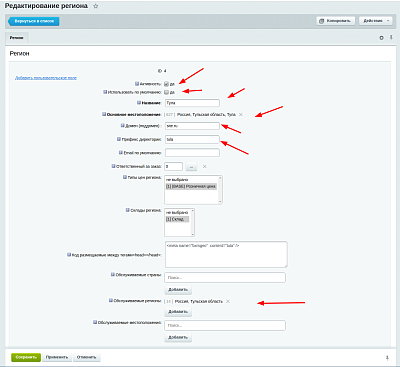Click Добавить under served locations search

click(178, 337)
